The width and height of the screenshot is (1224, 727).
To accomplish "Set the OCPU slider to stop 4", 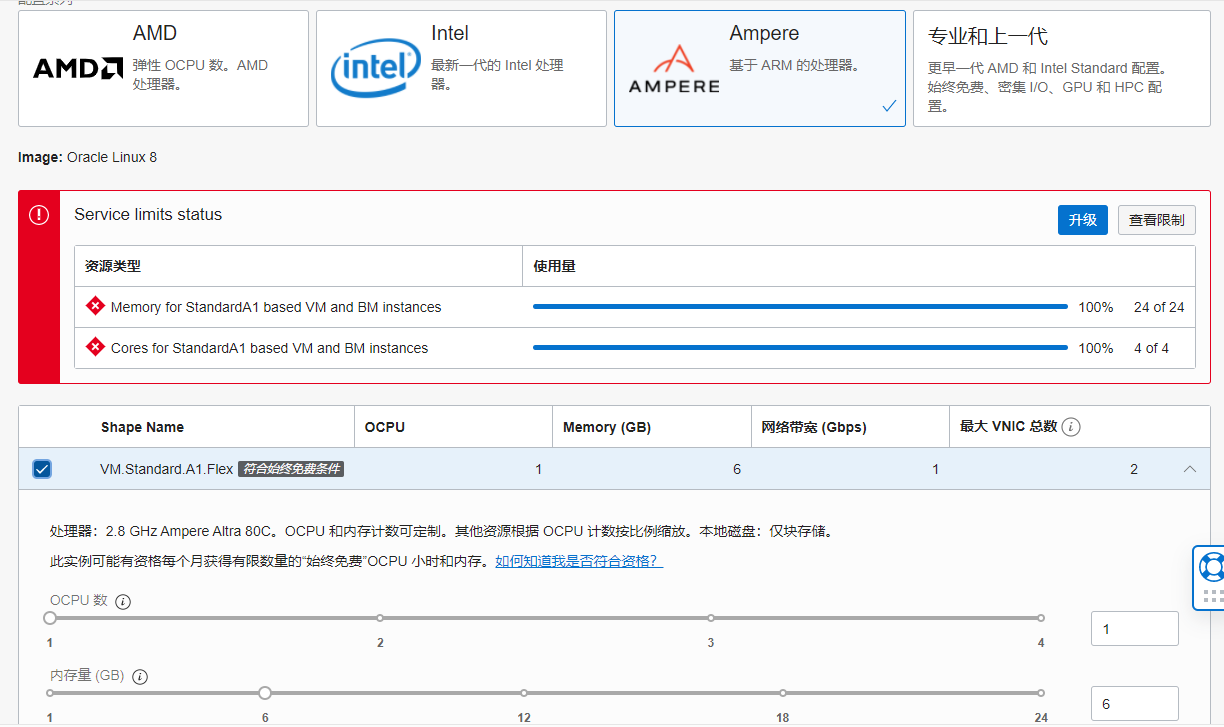I will (1041, 618).
